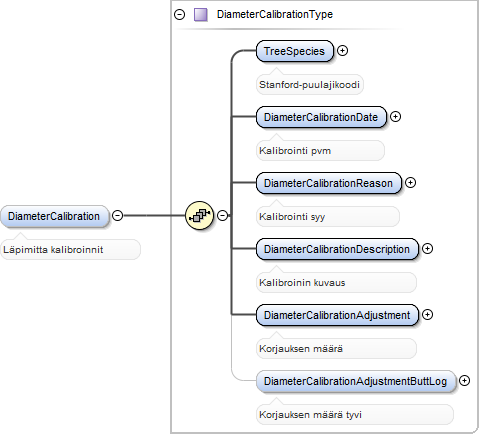Expand the DiameterCalibrationDescription element

coord(427,249)
